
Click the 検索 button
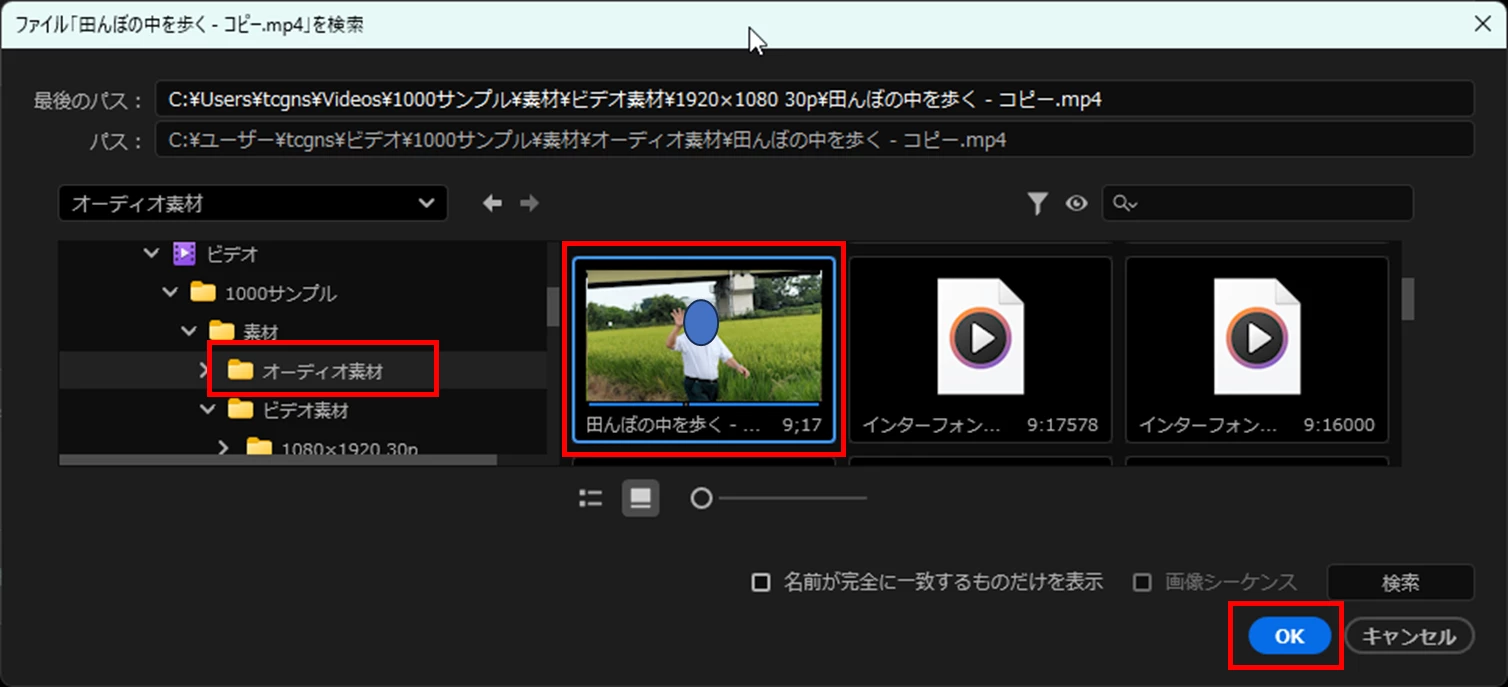pos(1400,582)
